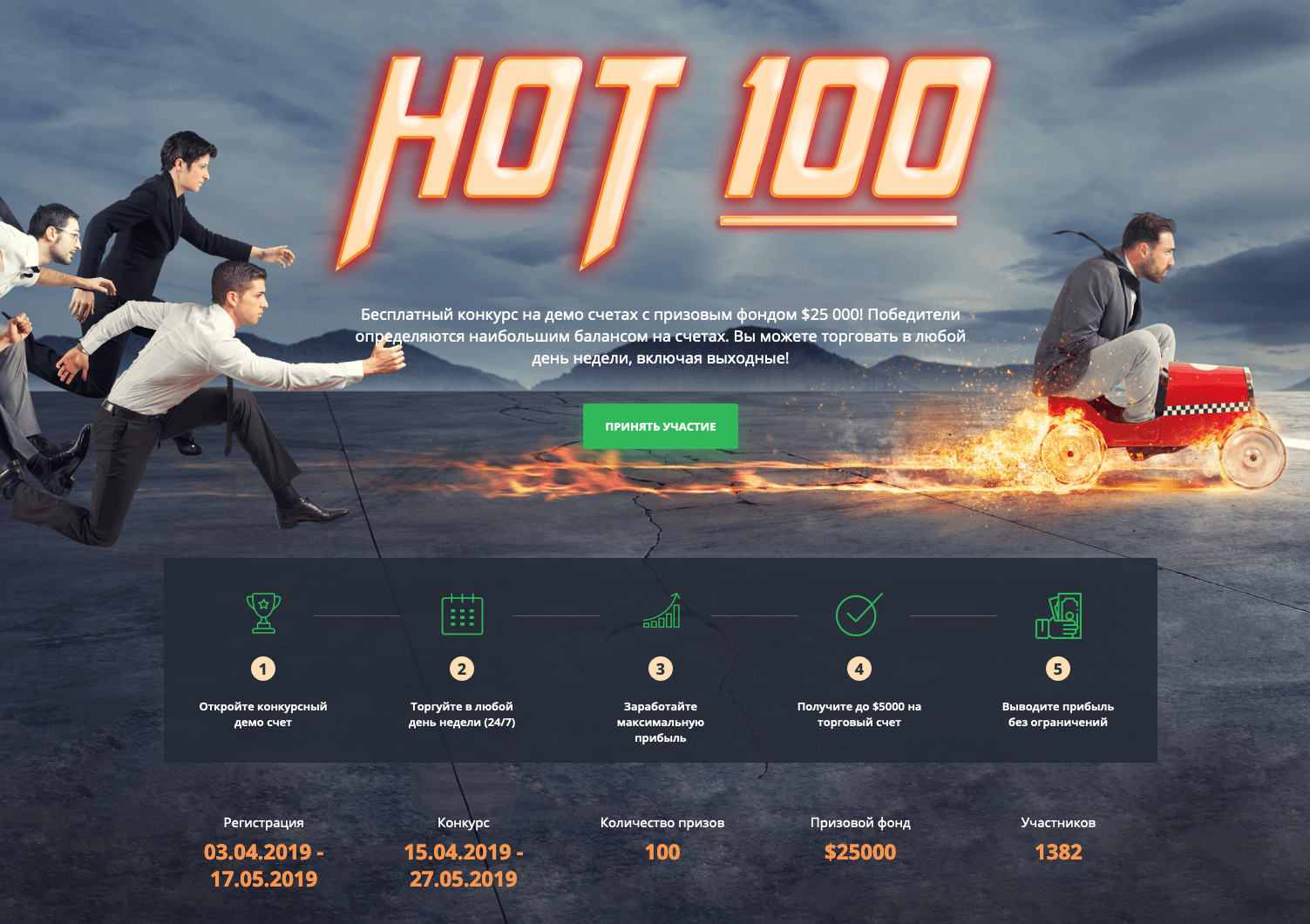Click the green checkmark circle icon

[859, 614]
